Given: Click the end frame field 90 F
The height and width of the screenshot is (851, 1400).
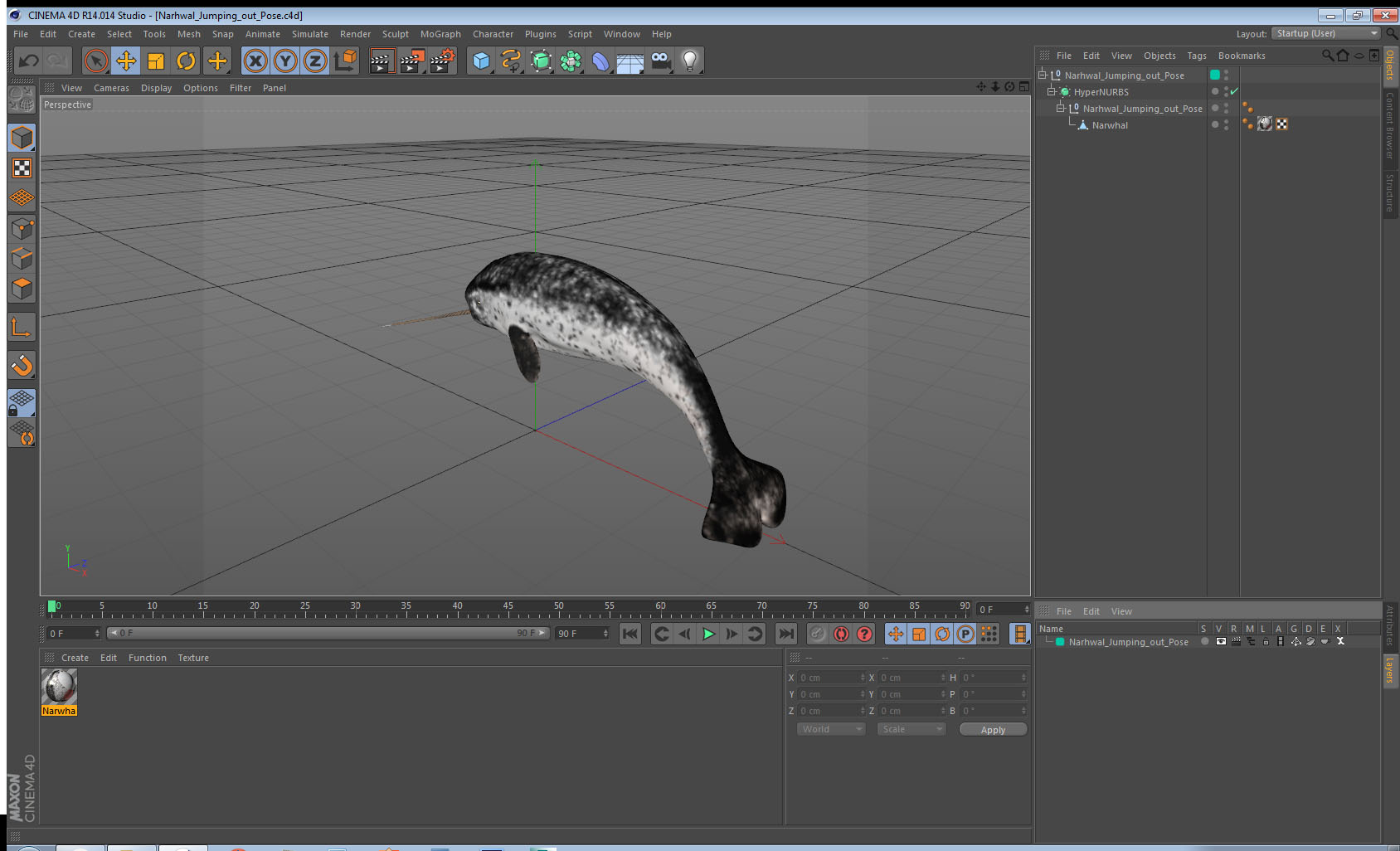Looking at the screenshot, I should click(582, 633).
